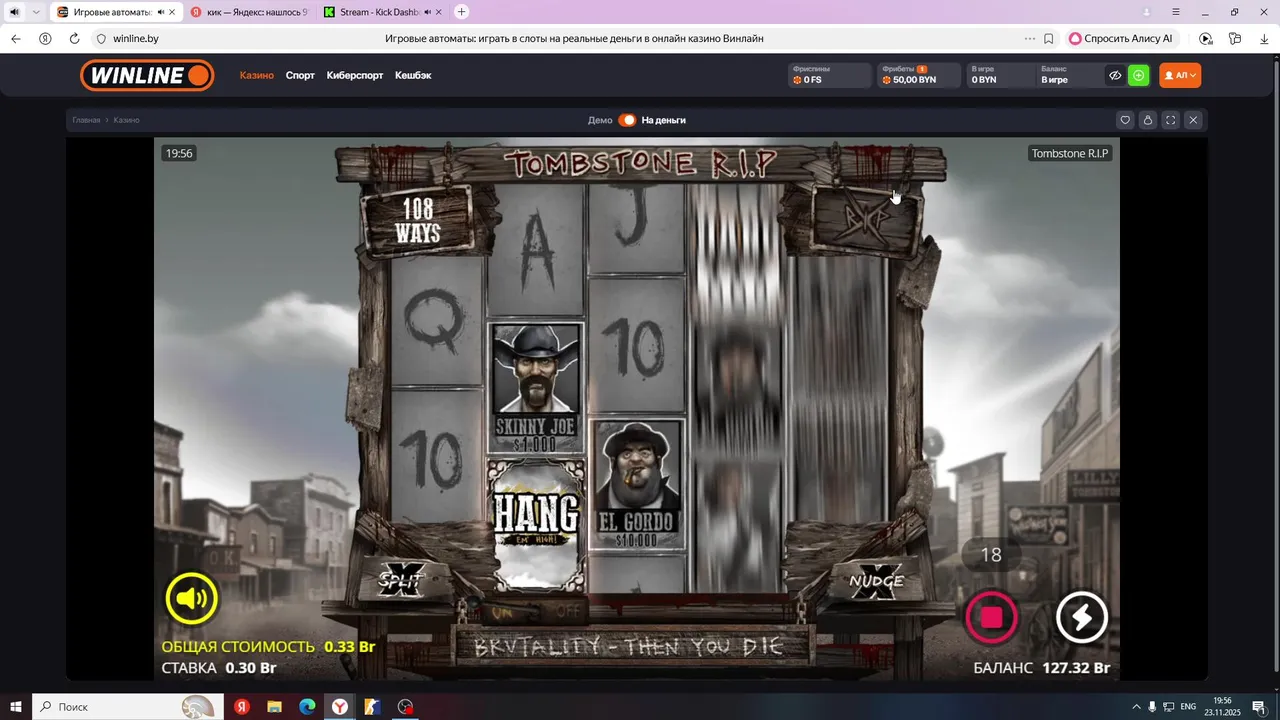Open the address bar three-dots menu
Image resolution: width=1280 pixels, height=720 pixels.
1030,39
